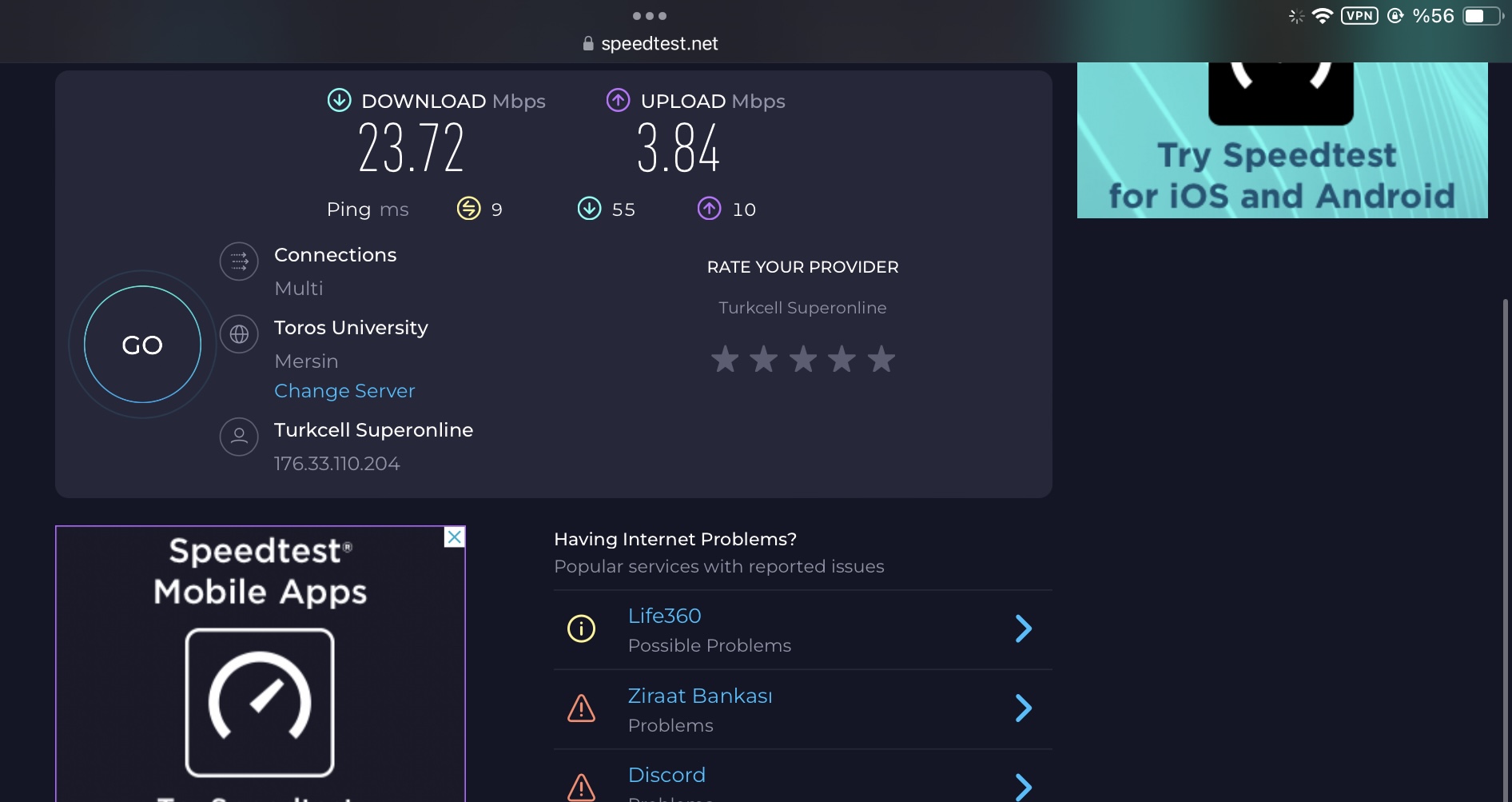Click the warning triangle next to Ziraat Bankası
Viewport: 1512px width, 802px height.
(x=581, y=708)
